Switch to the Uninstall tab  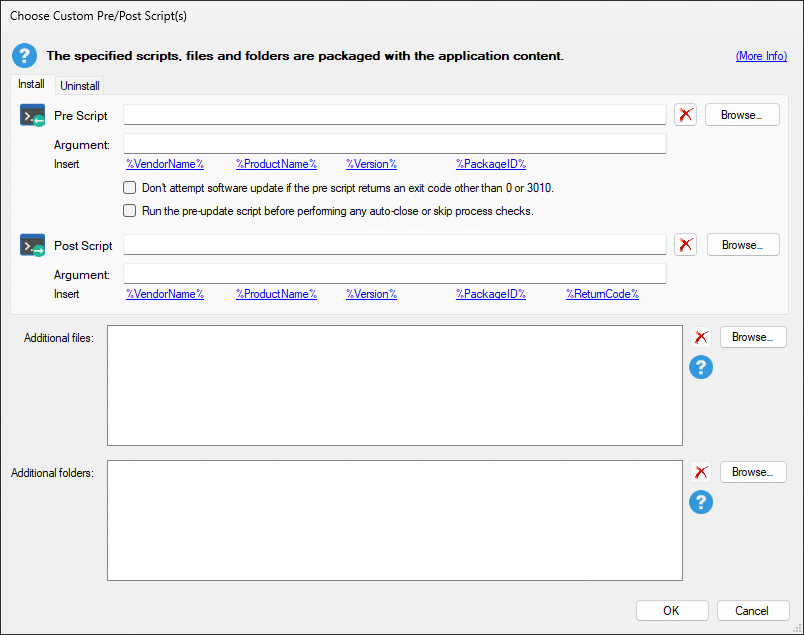click(x=80, y=86)
